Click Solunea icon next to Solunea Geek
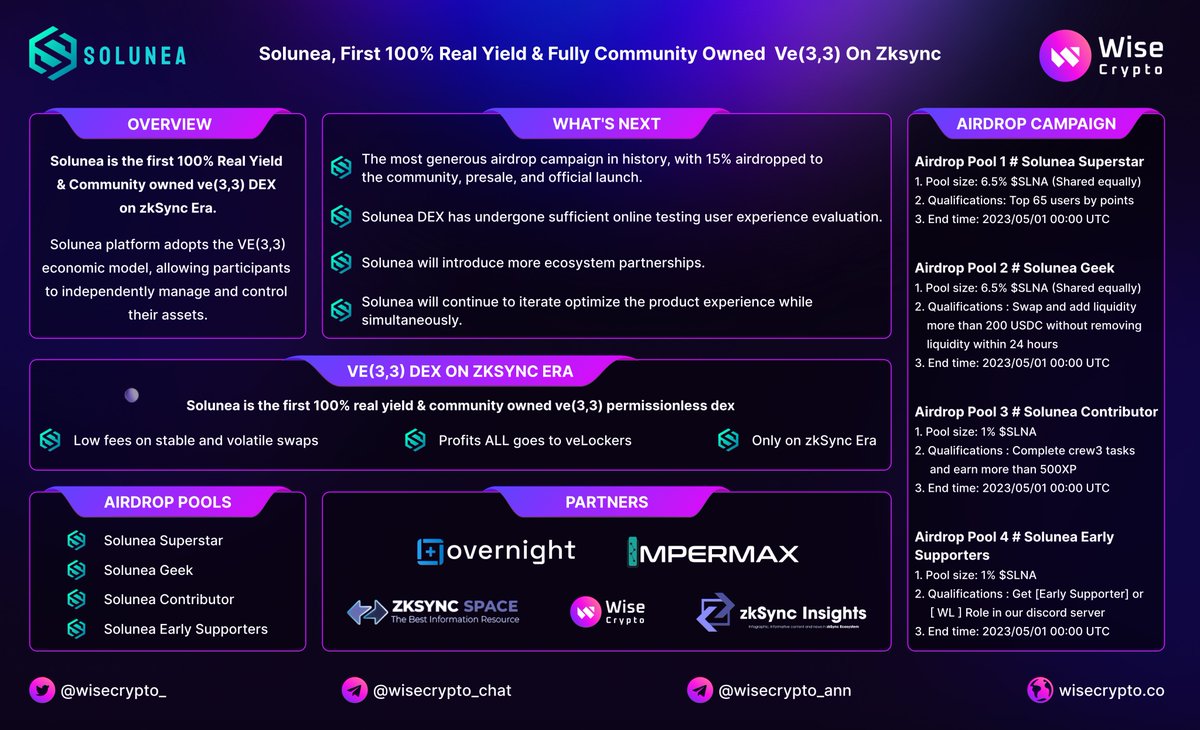Viewport: 1200px width, 730px height. (76, 570)
